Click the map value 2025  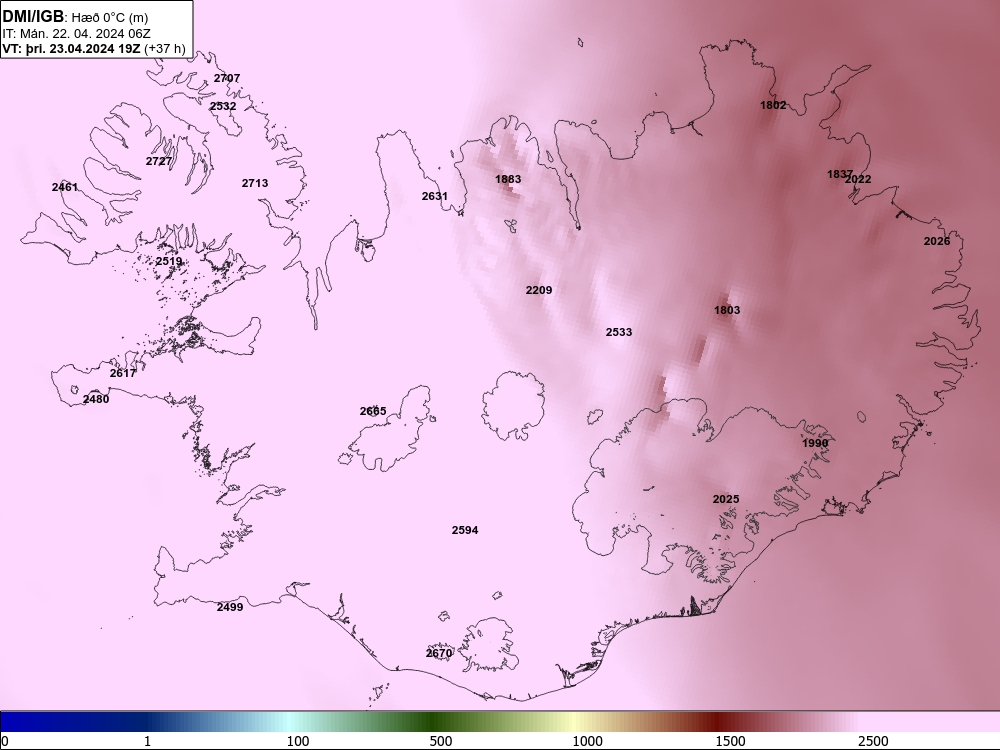[x=726, y=499]
